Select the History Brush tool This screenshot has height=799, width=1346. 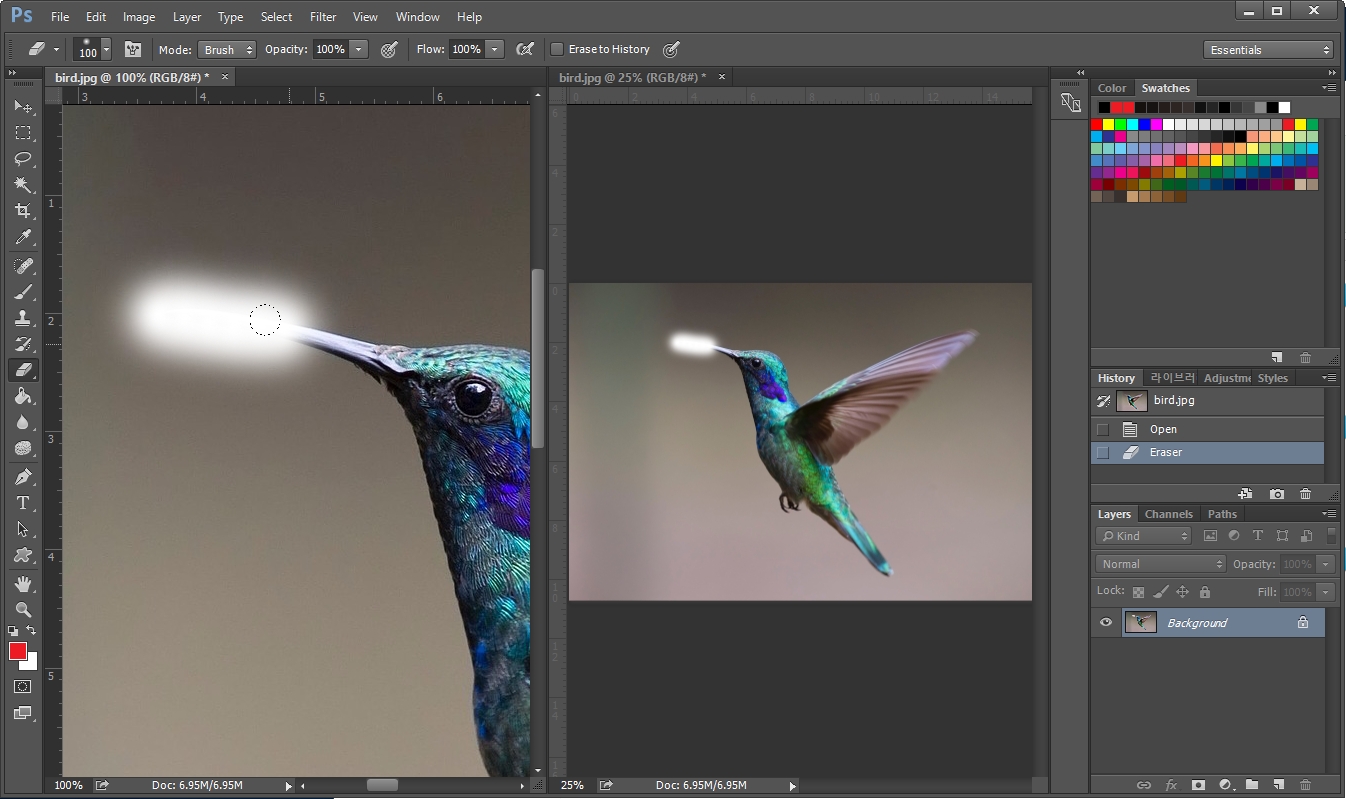[x=23, y=344]
